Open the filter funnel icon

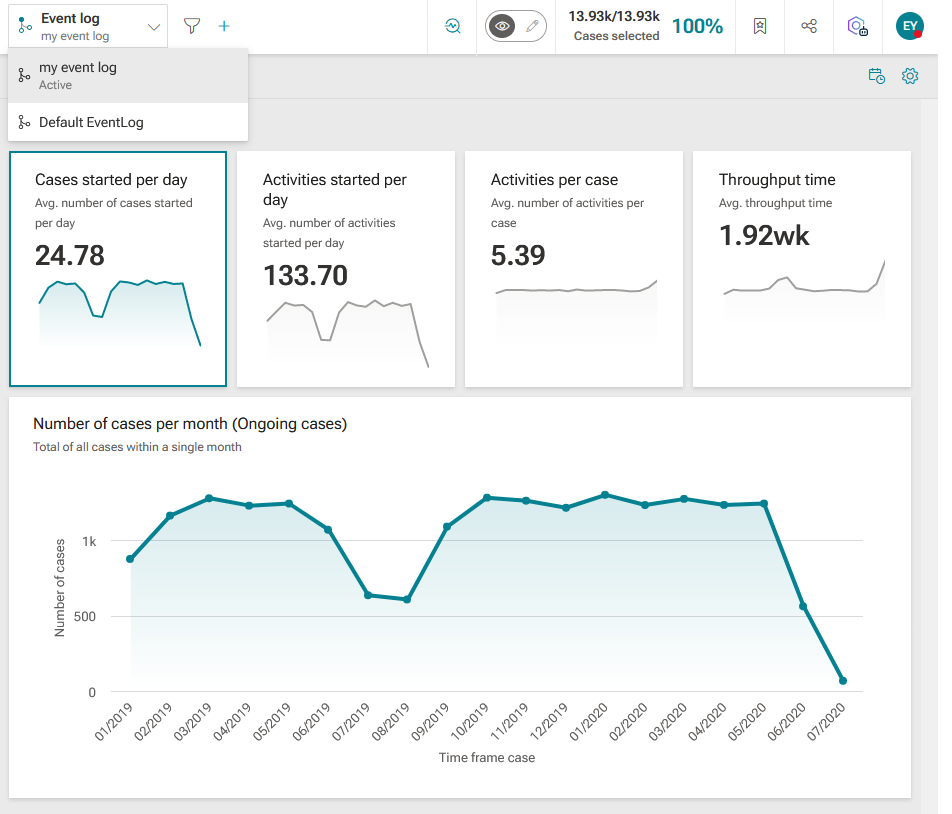coord(192,26)
